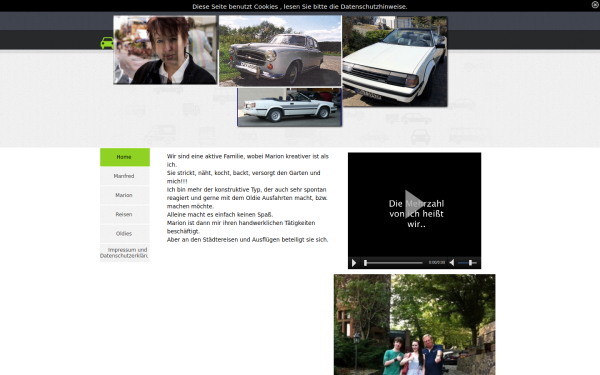This screenshot has height=375, width=600.
Task: Go to the Marion page
Action: (125, 195)
